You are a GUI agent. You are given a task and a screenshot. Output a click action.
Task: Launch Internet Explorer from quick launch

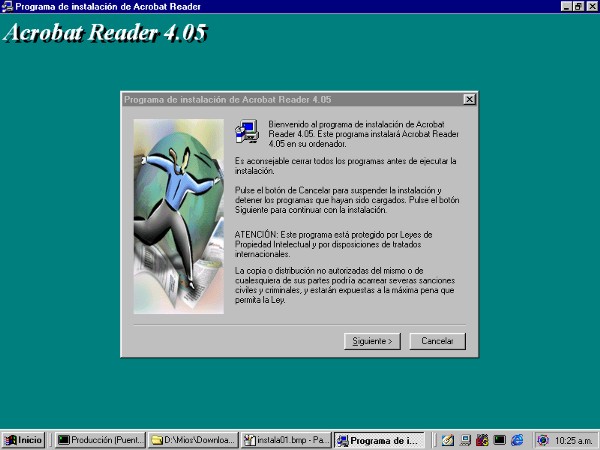517,439
